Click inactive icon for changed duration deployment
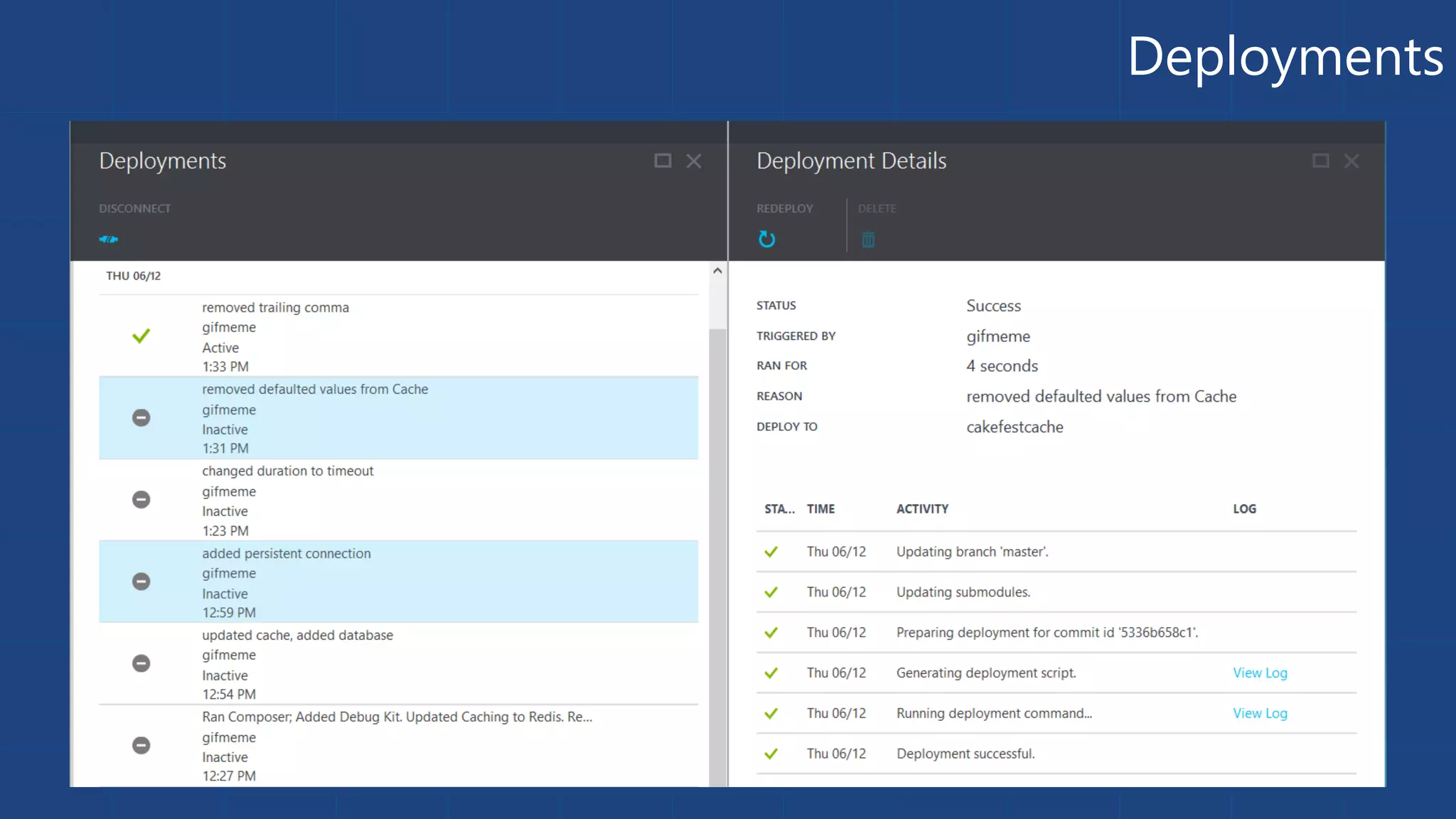Image resolution: width=1456 pixels, height=819 pixels. tap(141, 499)
